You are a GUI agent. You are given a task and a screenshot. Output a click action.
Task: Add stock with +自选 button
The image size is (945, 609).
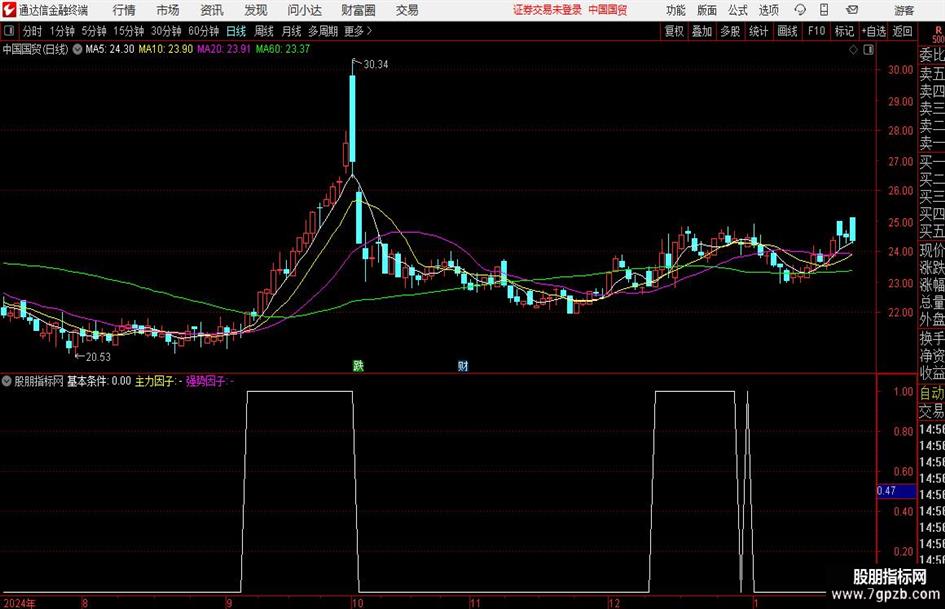[x=873, y=31]
